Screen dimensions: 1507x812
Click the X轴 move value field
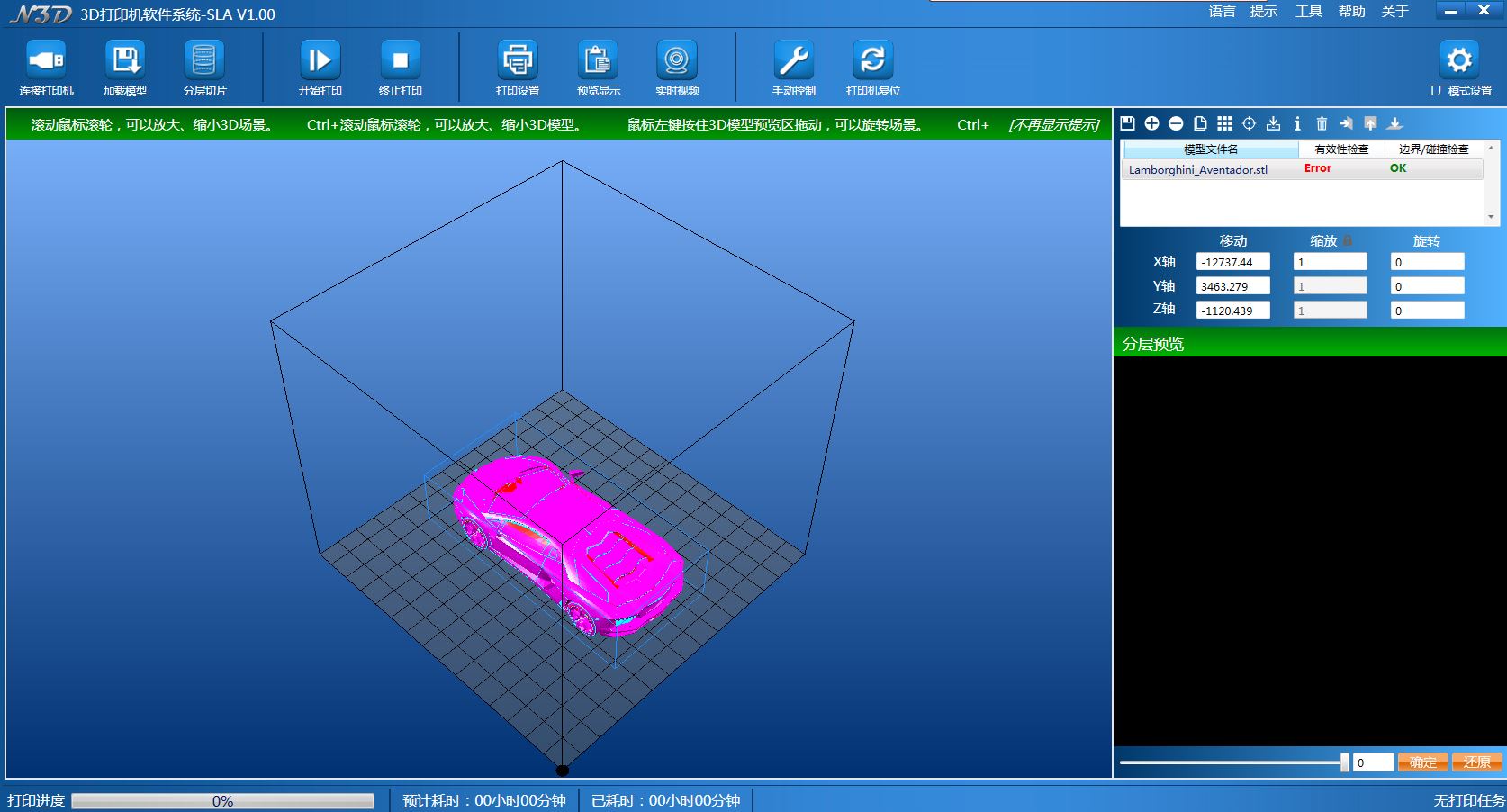[x=1232, y=262]
